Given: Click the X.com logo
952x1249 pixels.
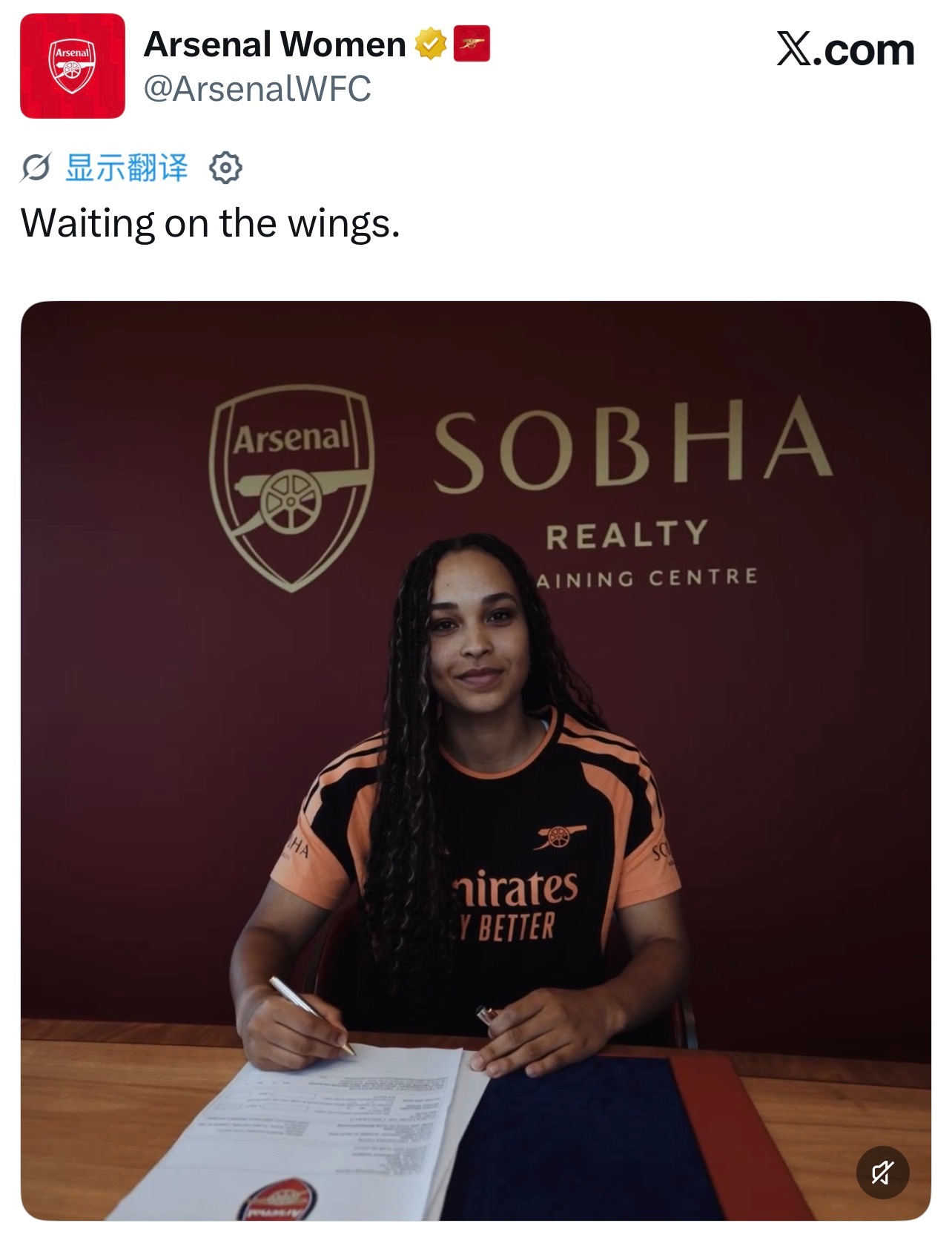Looking at the screenshot, I should point(845,50).
